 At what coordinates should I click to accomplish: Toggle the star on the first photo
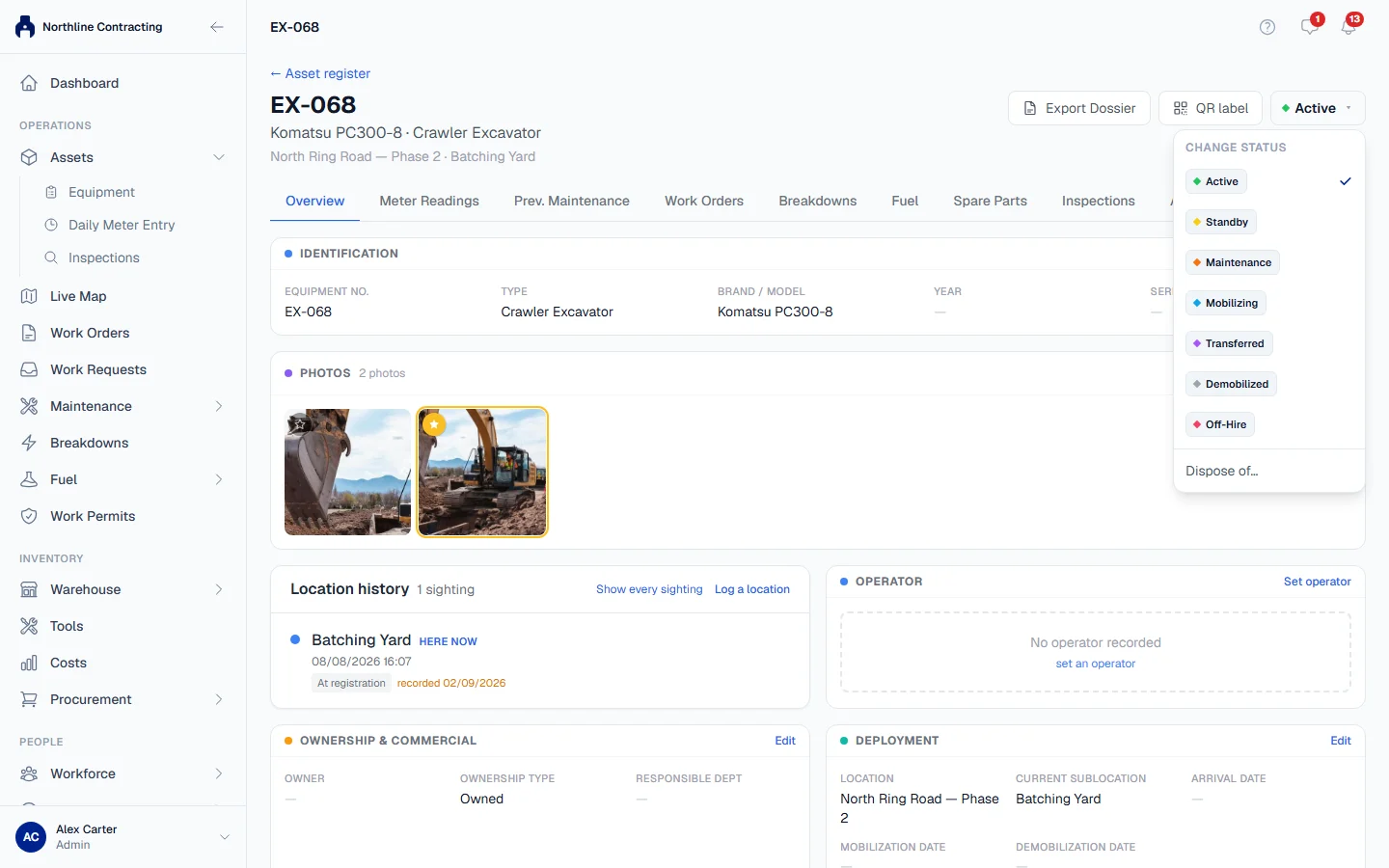coord(300,423)
